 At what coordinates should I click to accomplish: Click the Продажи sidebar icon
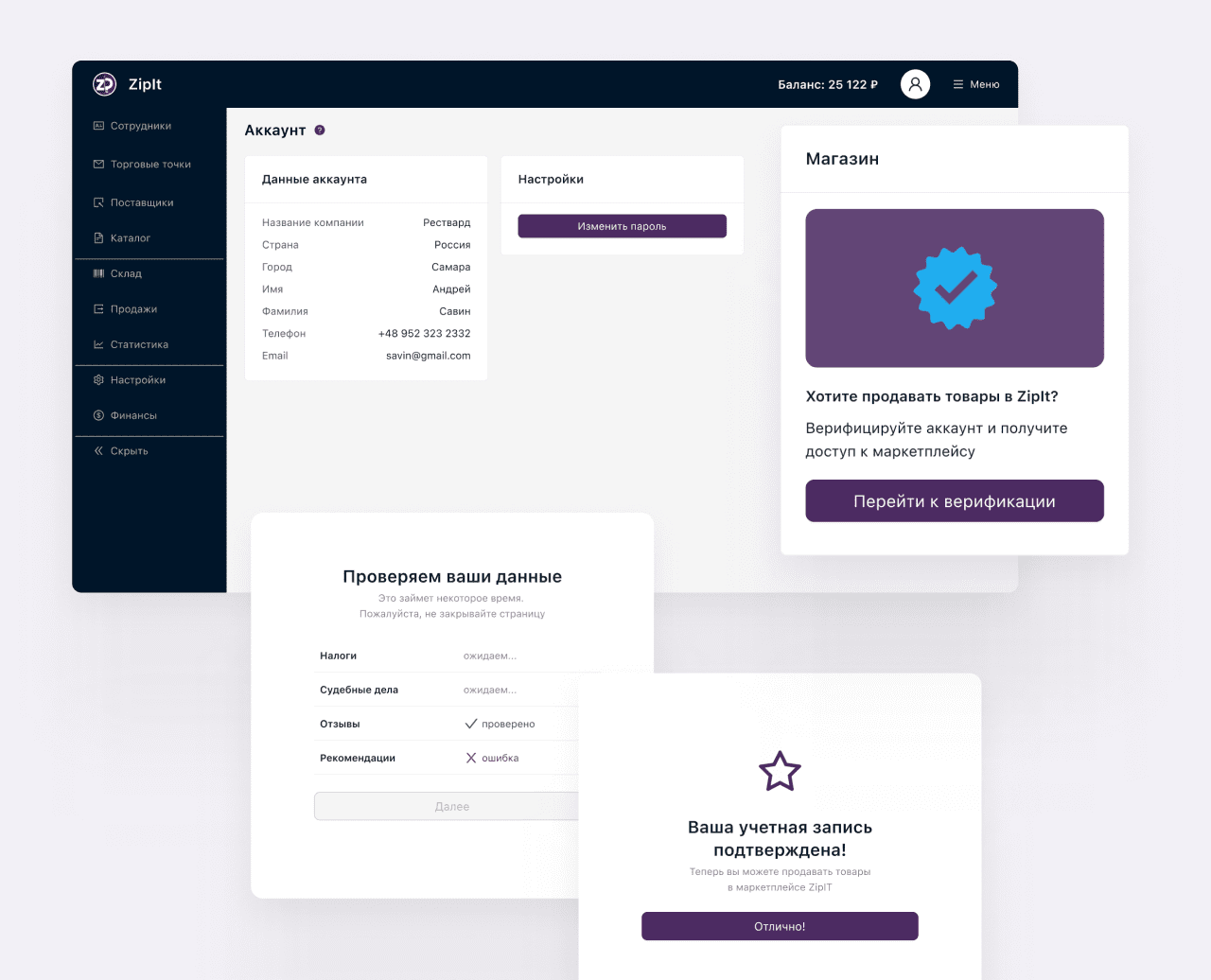pos(98,309)
